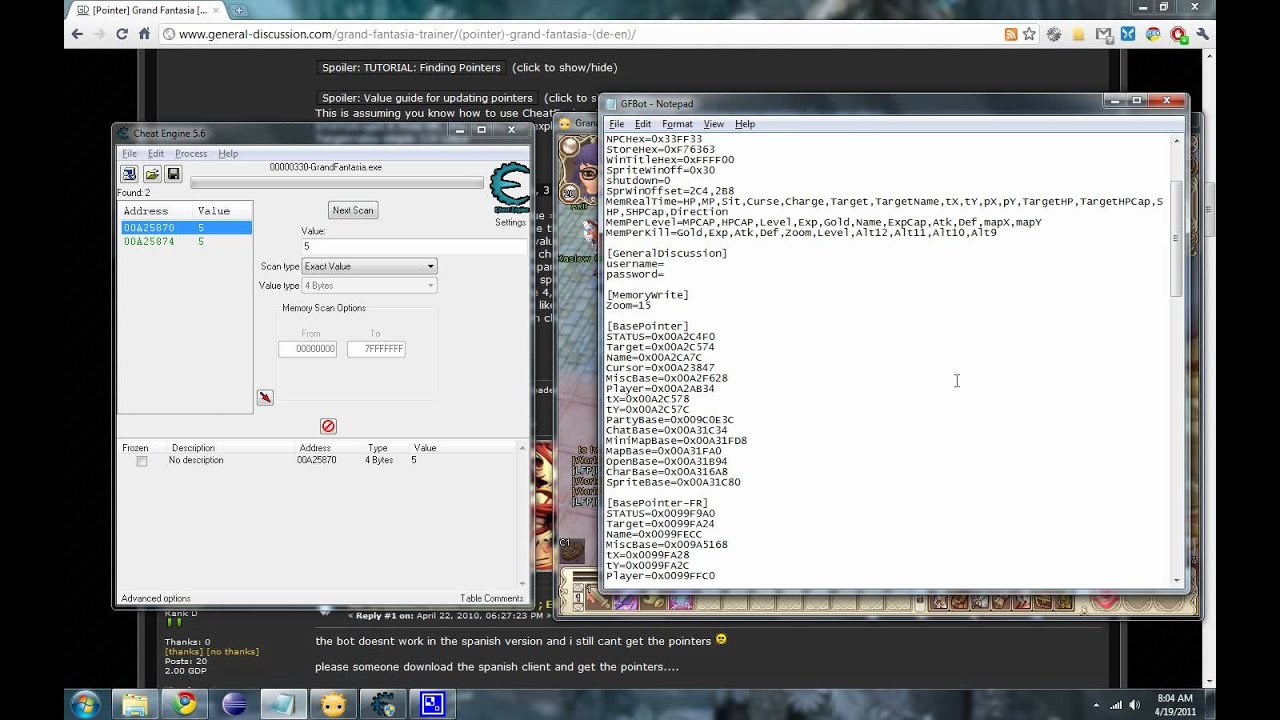Click the red no-entry clear list icon
The height and width of the screenshot is (720, 1280).
[328, 426]
